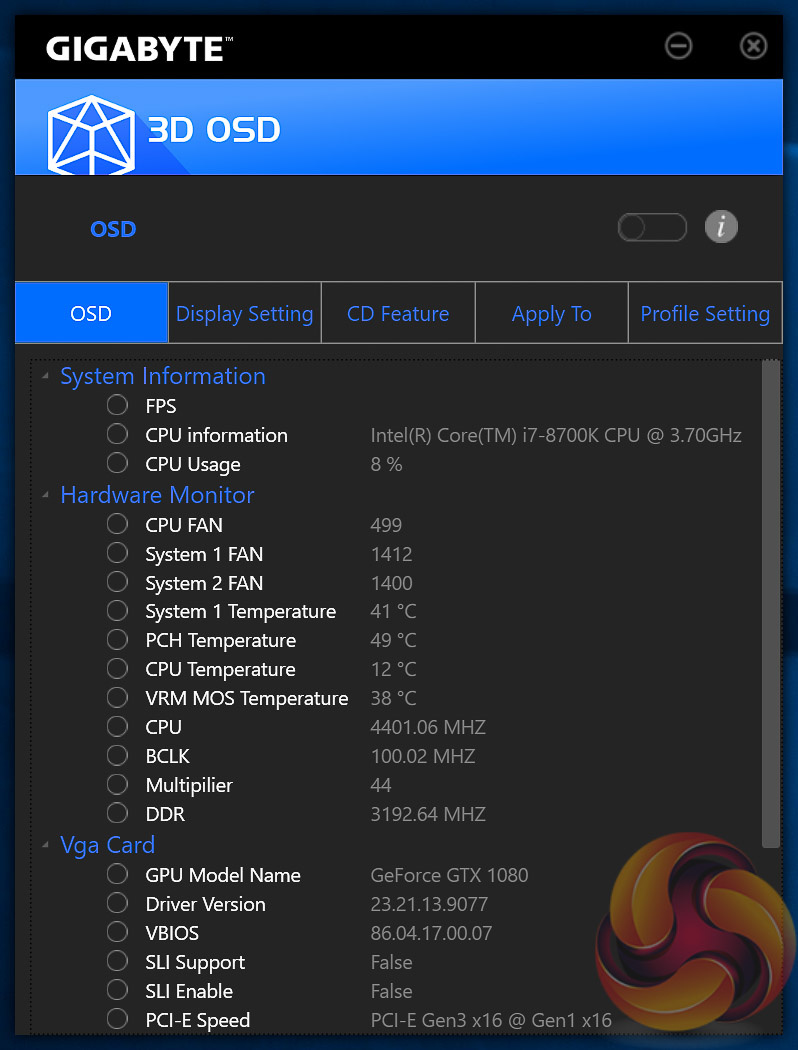The image size is (798, 1050).
Task: Click the 38 °C VRM MOS value
Action: click(x=393, y=698)
